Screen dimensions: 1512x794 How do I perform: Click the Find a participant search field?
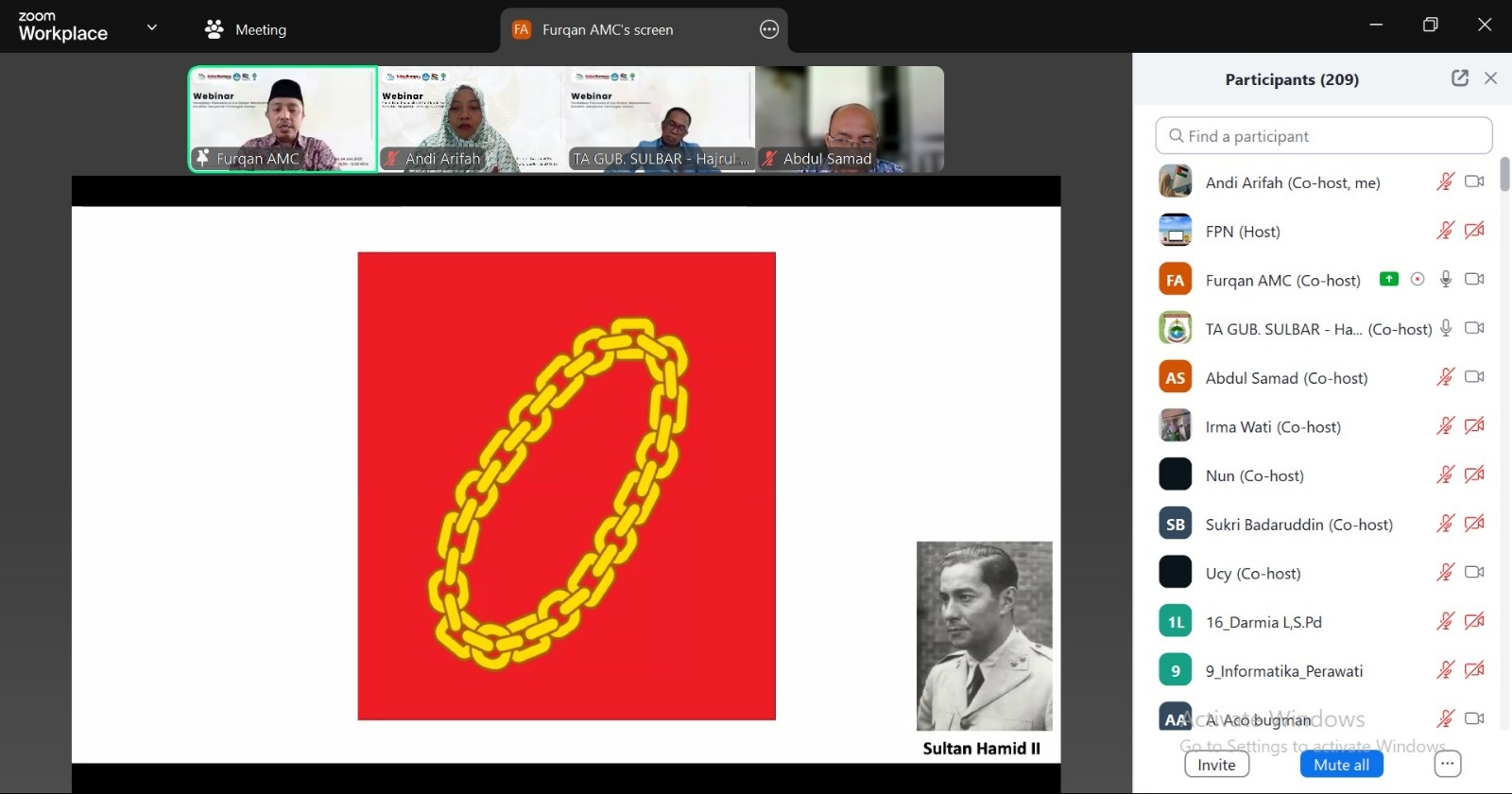click(x=1323, y=136)
